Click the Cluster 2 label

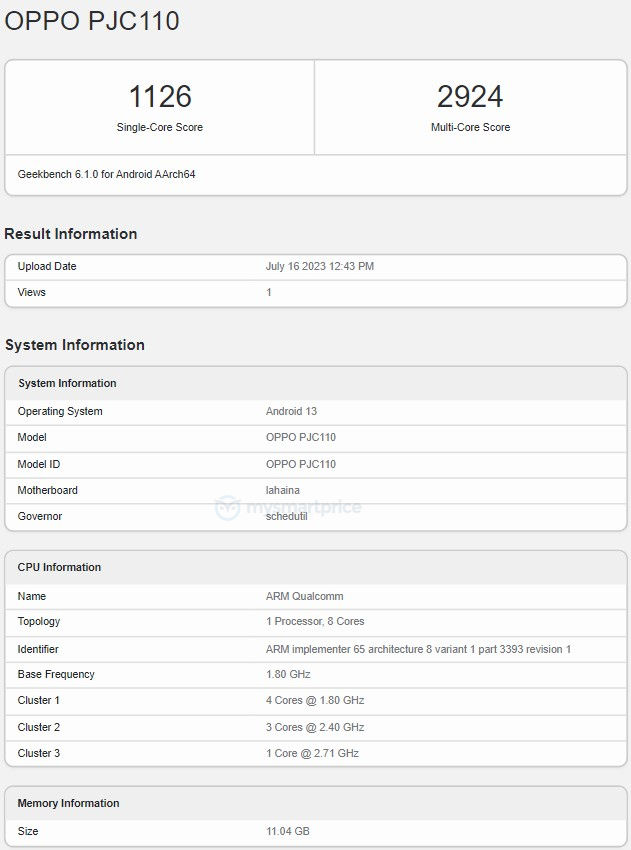[38, 727]
